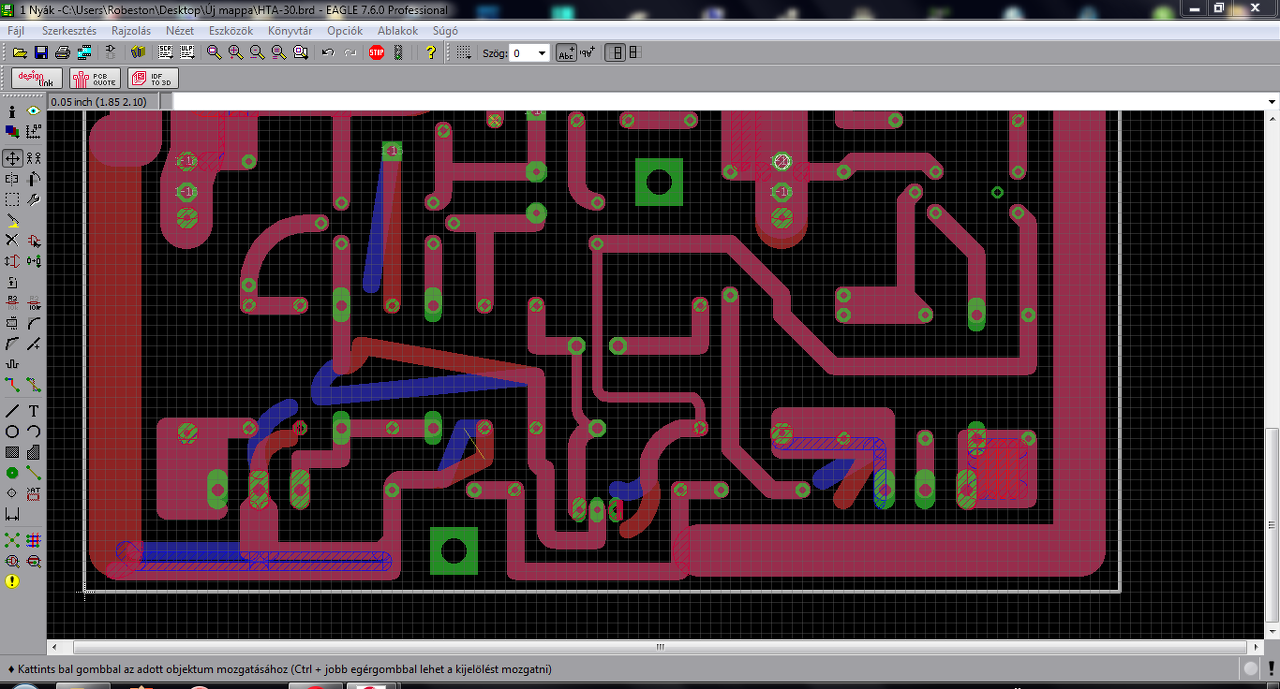The height and width of the screenshot is (689, 1280).
Task: Click the command line input field
Action: pyautogui.click(x=718, y=102)
